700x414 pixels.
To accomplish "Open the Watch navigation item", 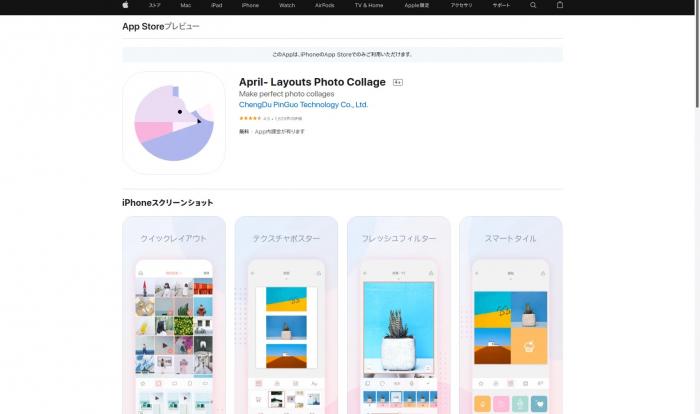I will [x=287, y=5].
